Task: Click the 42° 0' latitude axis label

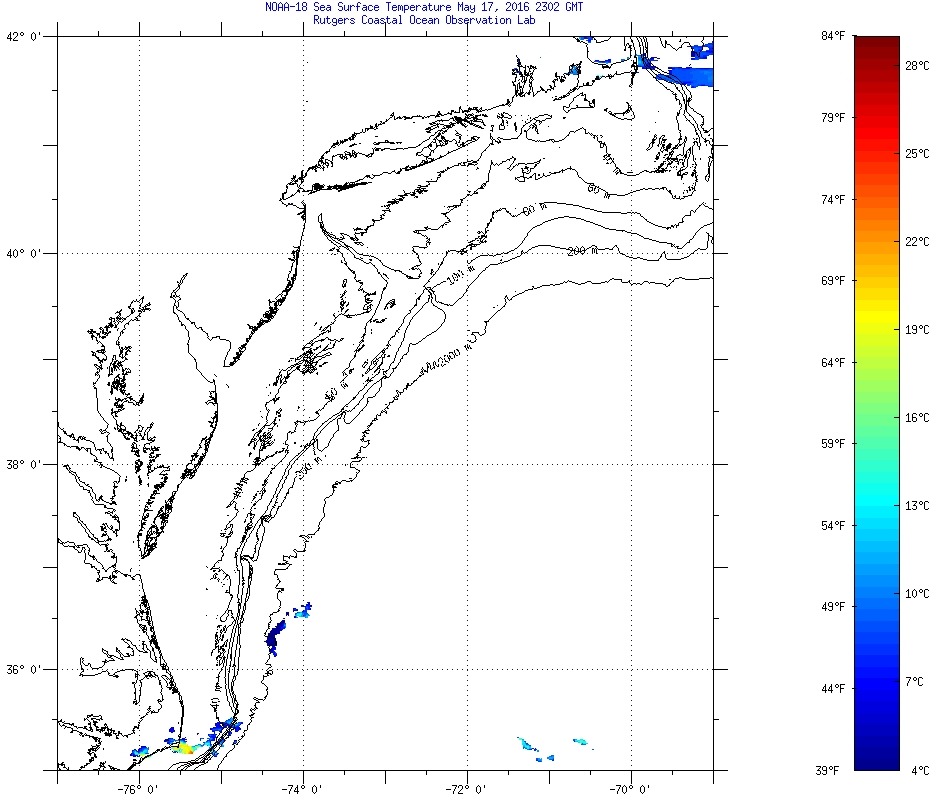Action: pos(24,37)
